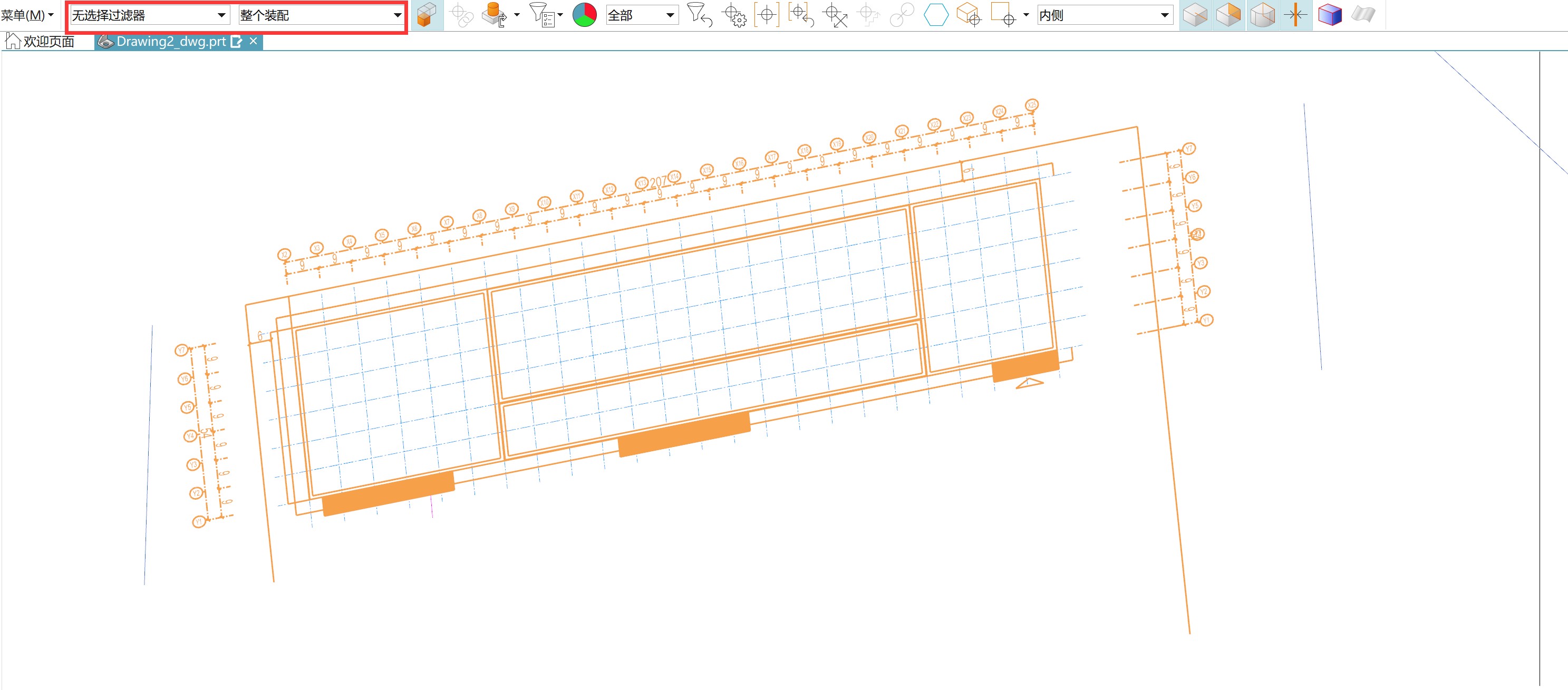Viewport: 1568px width, 690px height.
Task: Toggle the orange bar with inward arrows icon
Action: [x=1295, y=15]
